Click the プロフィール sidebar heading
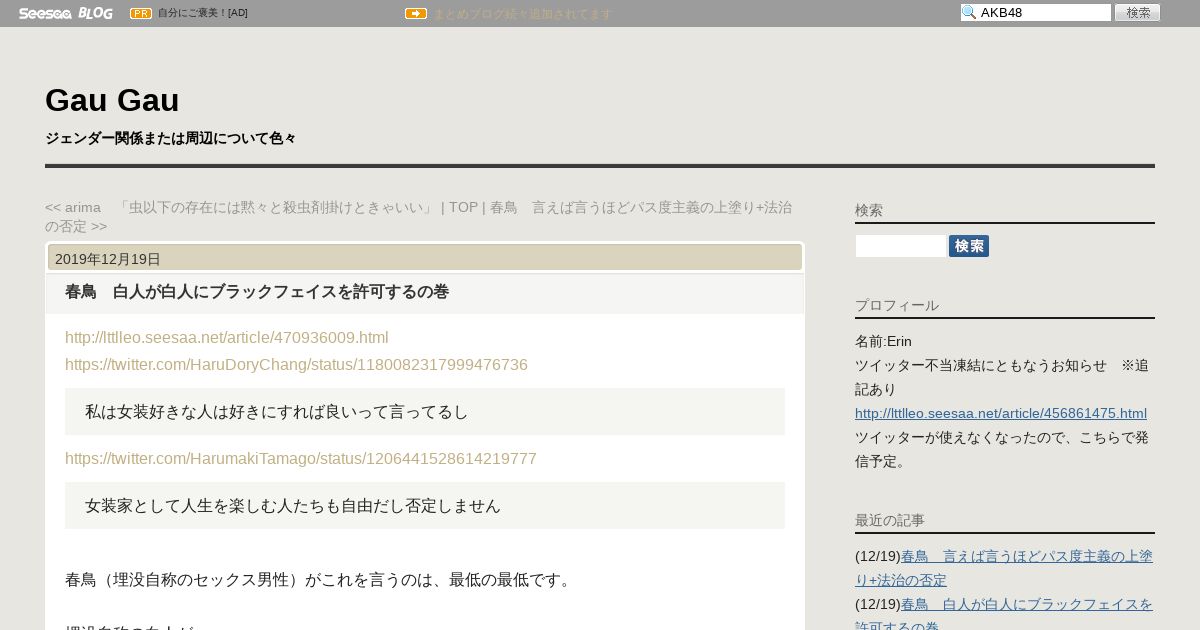The height and width of the screenshot is (630, 1200). 897,305
